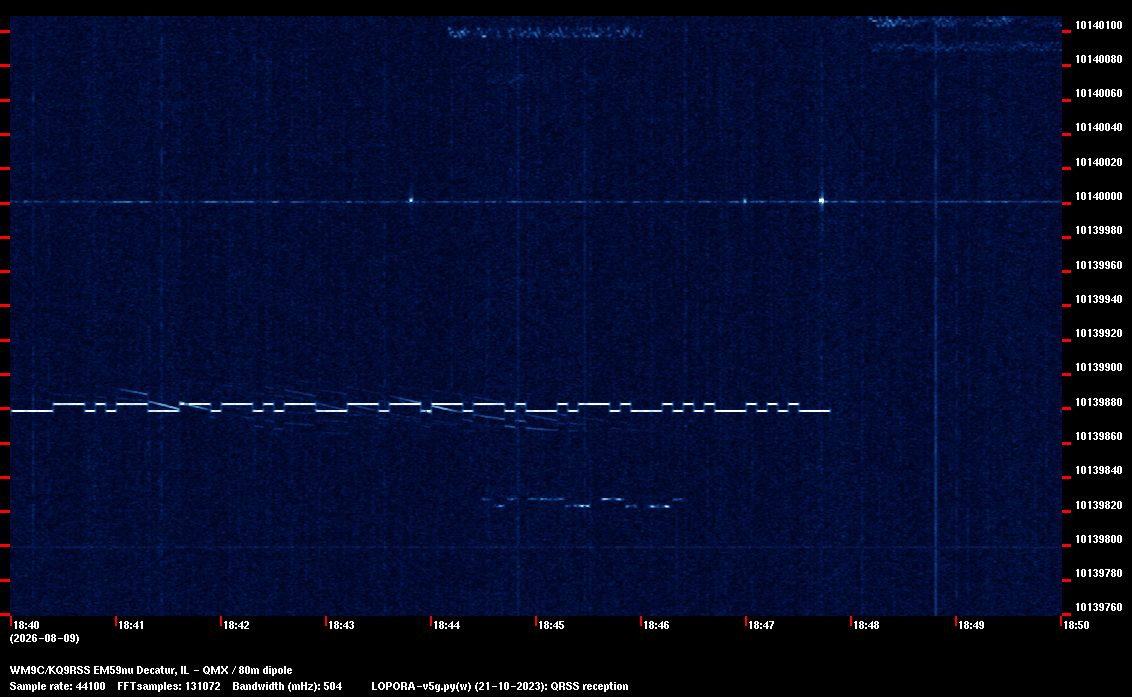Click the 18:41 time label
The image size is (1132, 697).
131,625
